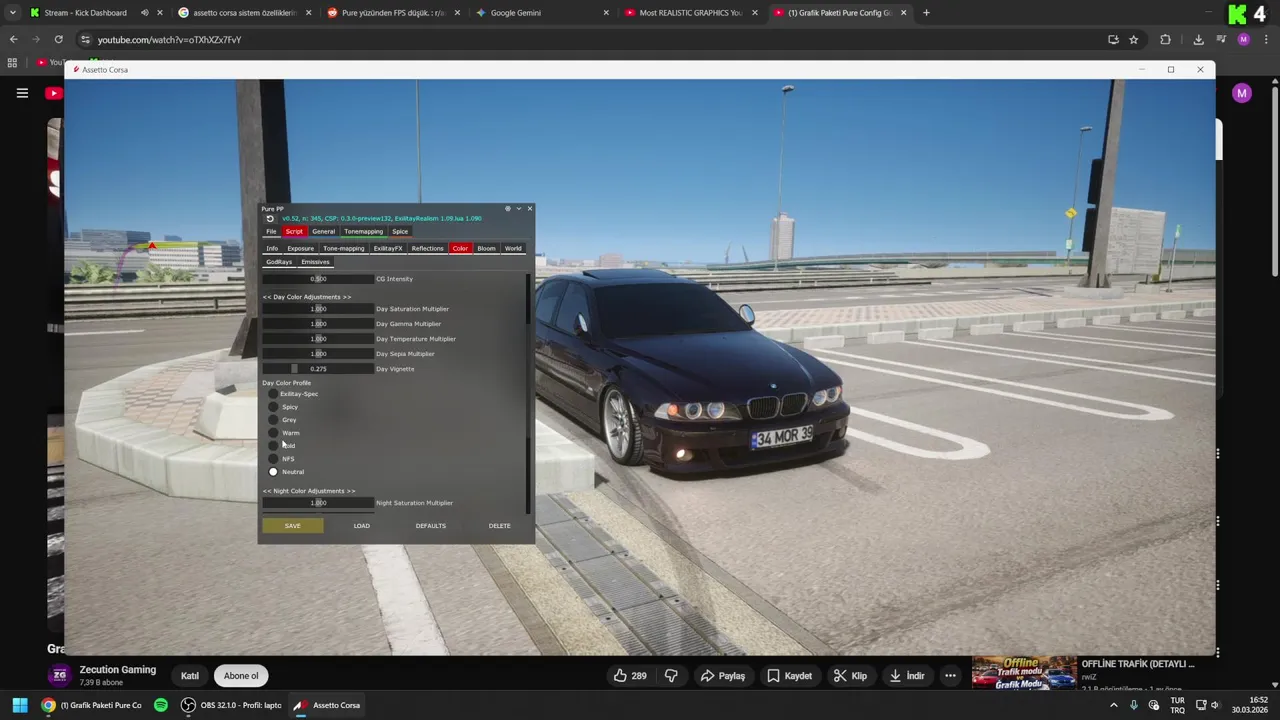Open media controls icon in toolbar
1280x720 pixels.
point(1221,40)
